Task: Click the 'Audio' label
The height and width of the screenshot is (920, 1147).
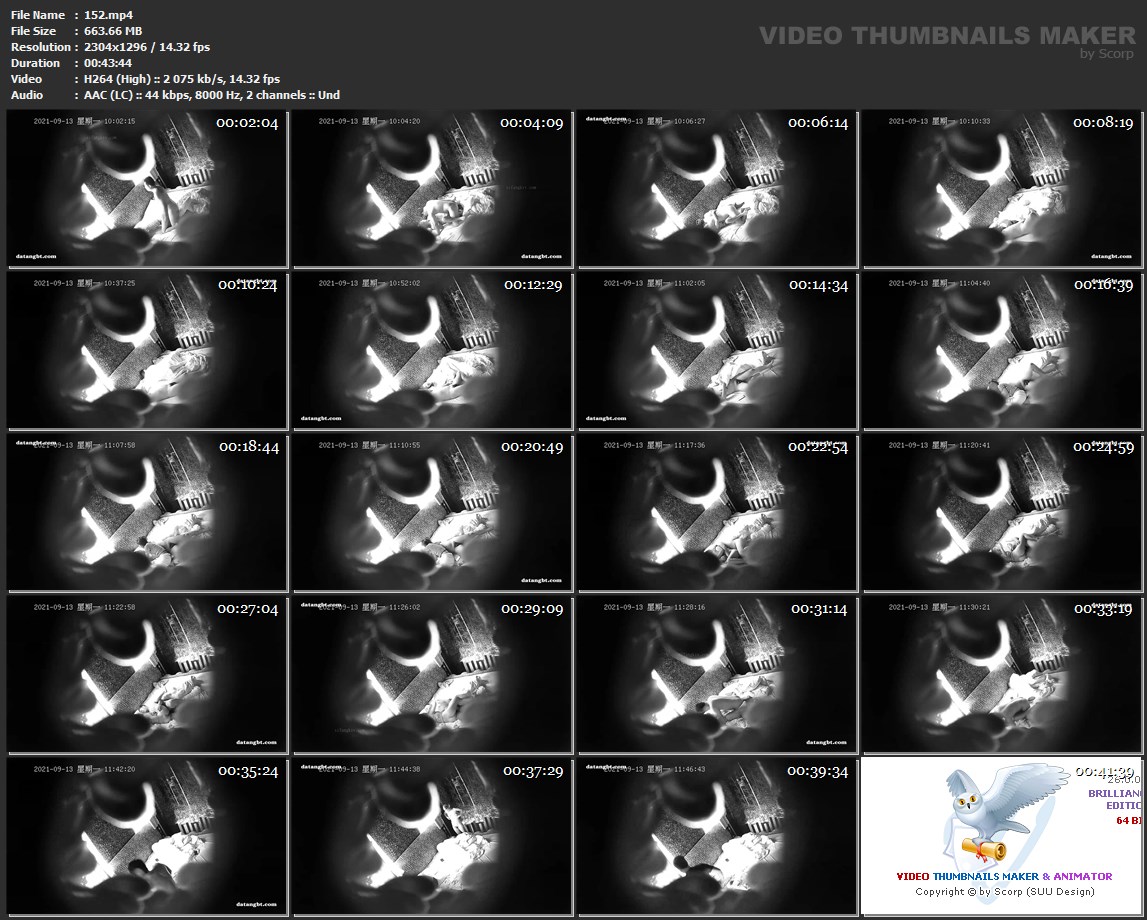Action: tap(27, 95)
